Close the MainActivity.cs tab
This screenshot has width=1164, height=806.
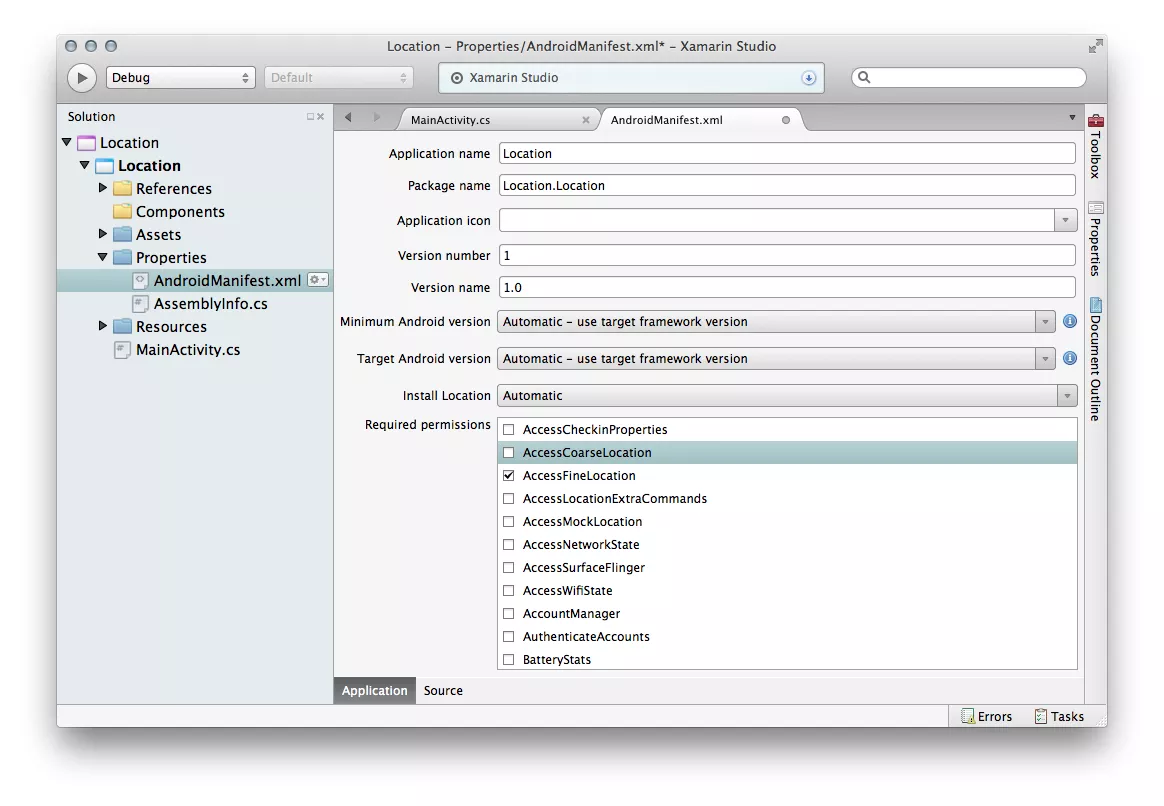point(586,119)
